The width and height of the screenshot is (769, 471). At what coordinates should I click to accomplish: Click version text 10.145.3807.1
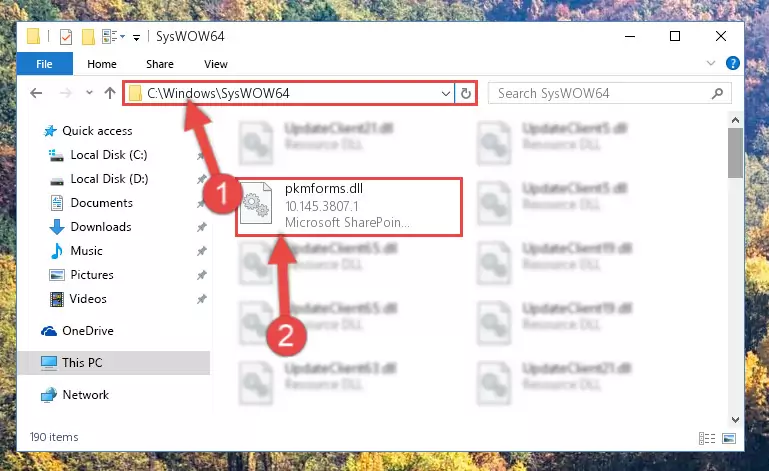coord(322,206)
